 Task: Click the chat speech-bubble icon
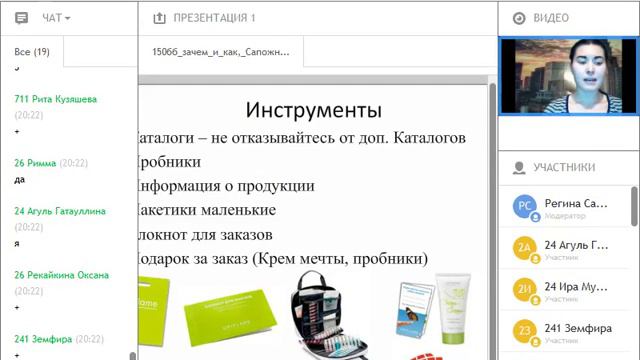(21, 18)
